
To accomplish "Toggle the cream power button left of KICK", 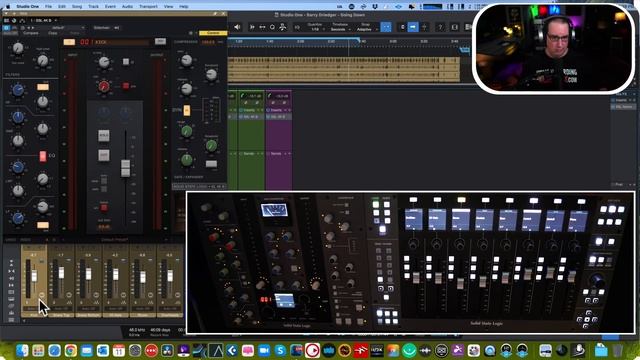I will tap(69, 42).
